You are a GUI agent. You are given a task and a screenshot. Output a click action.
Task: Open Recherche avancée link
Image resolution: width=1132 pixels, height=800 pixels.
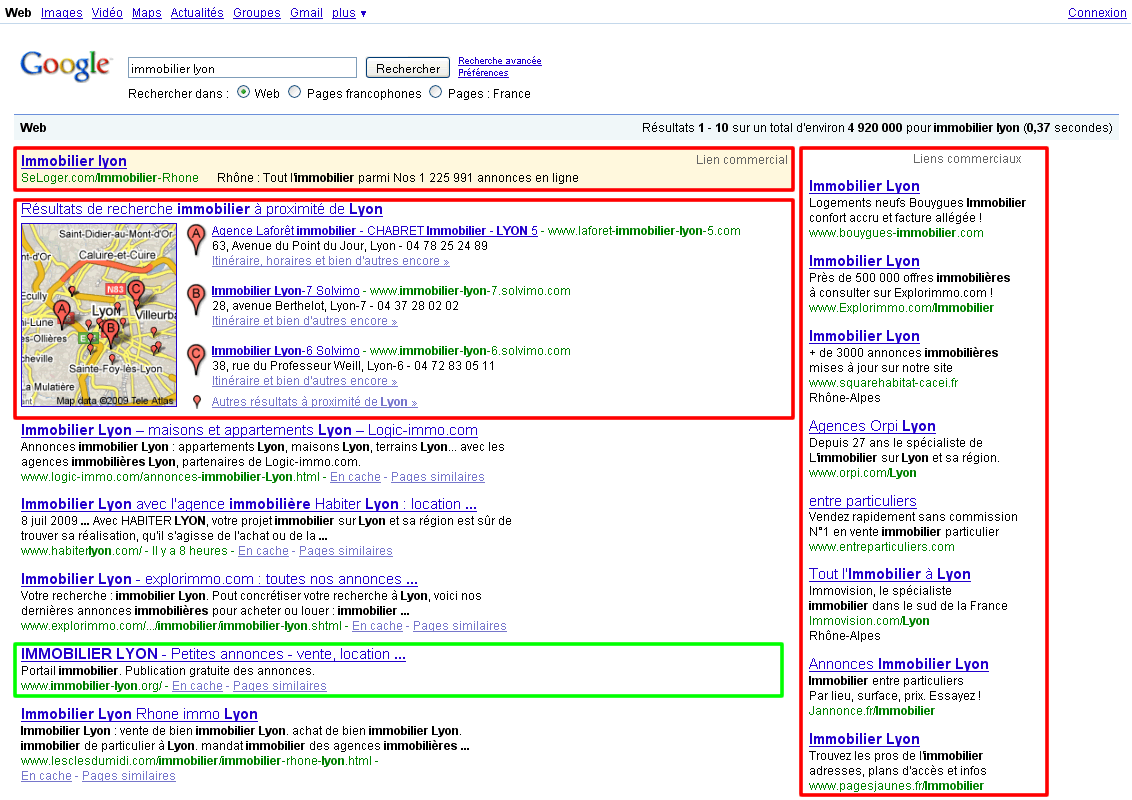(500, 61)
